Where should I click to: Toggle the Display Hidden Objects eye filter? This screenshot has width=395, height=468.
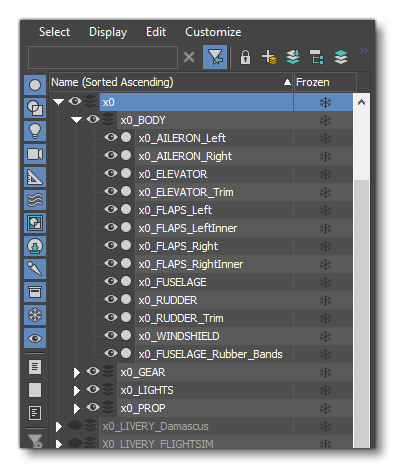click(35, 338)
